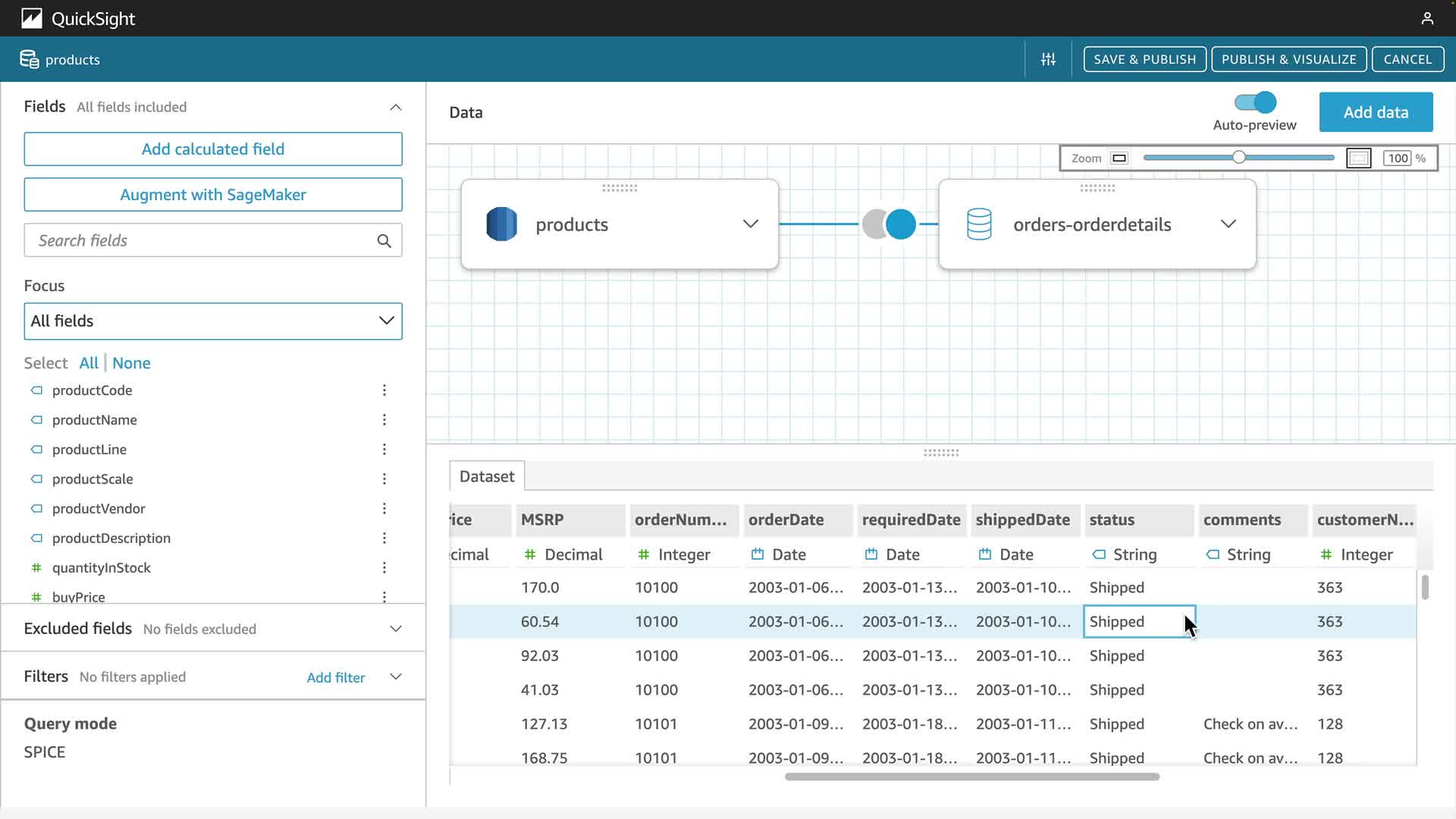
Task: Click the Add calculated field button
Action: pos(213,149)
